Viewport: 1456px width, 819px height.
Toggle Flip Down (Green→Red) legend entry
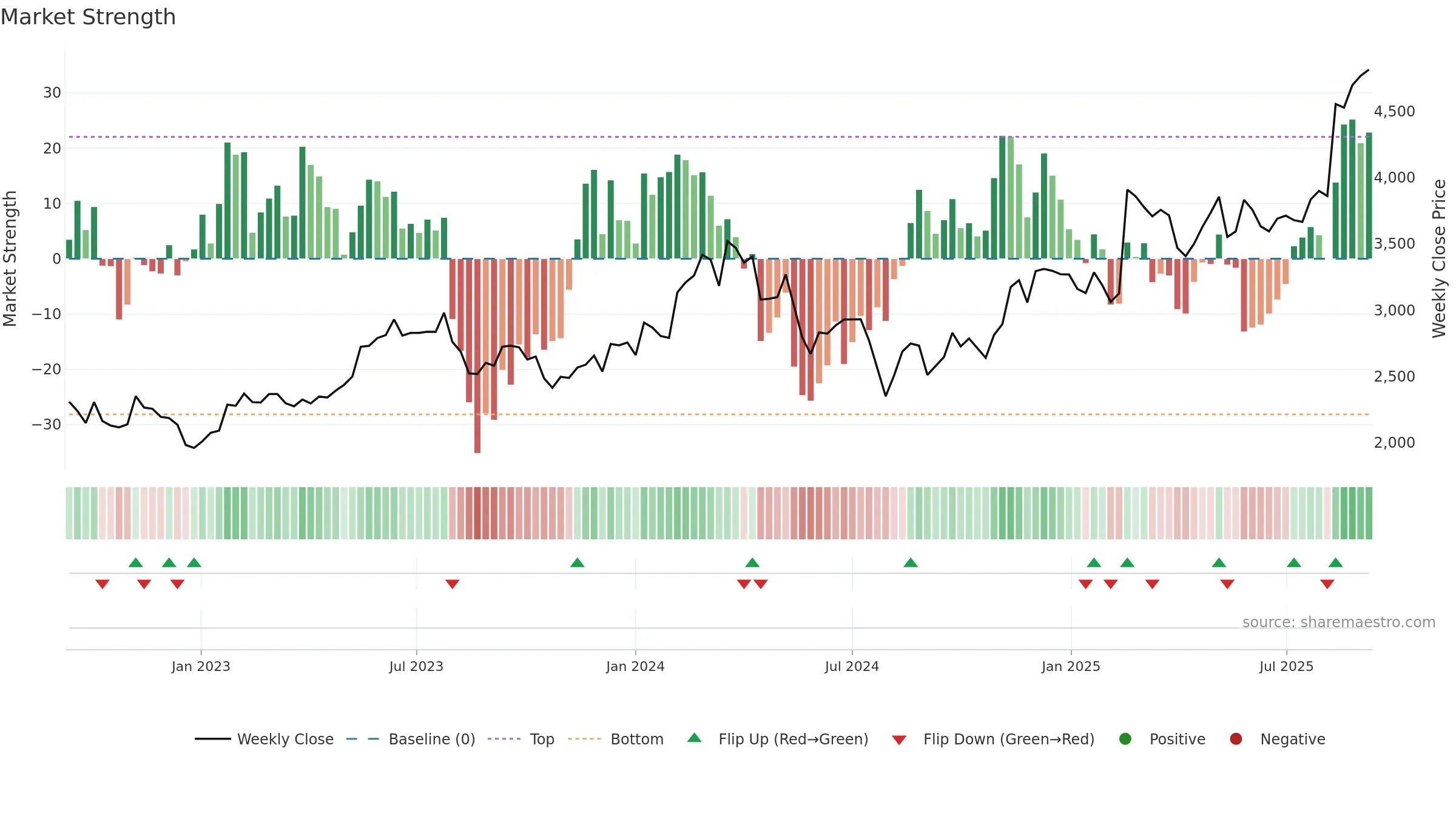coord(994,739)
